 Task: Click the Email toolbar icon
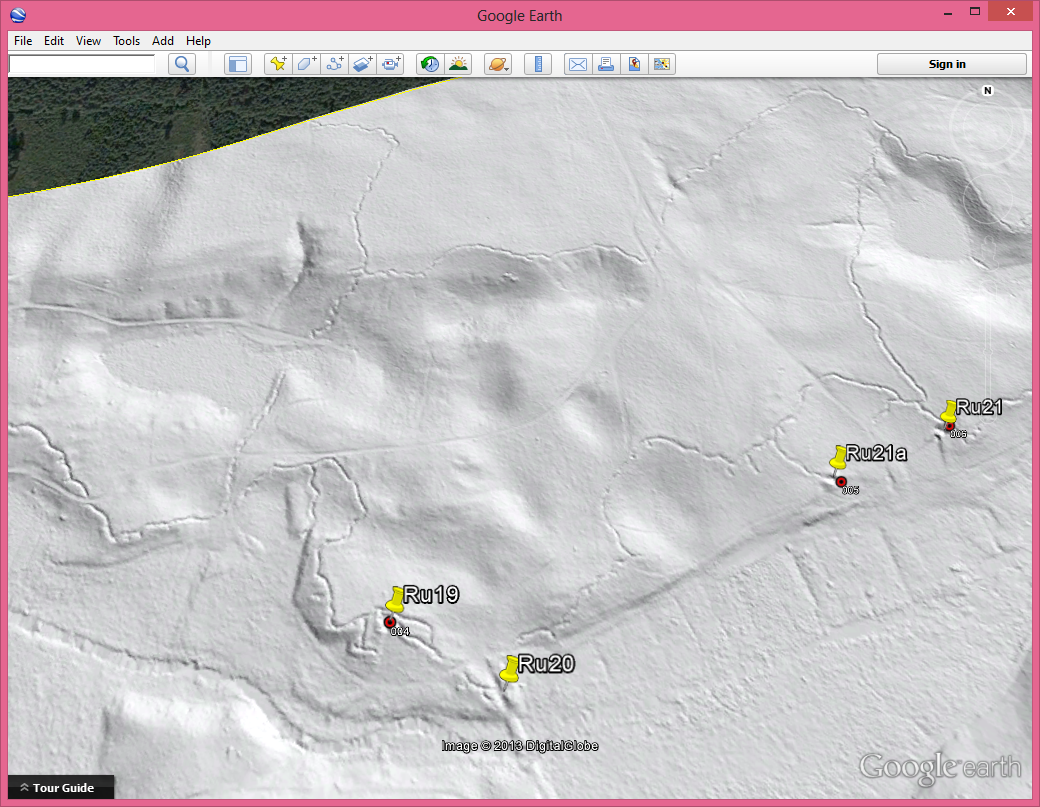pos(577,64)
